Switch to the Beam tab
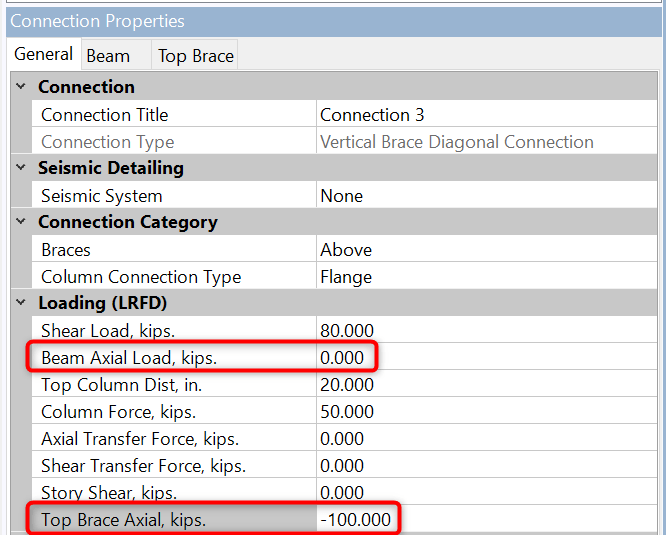666x535 pixels. click(x=108, y=56)
